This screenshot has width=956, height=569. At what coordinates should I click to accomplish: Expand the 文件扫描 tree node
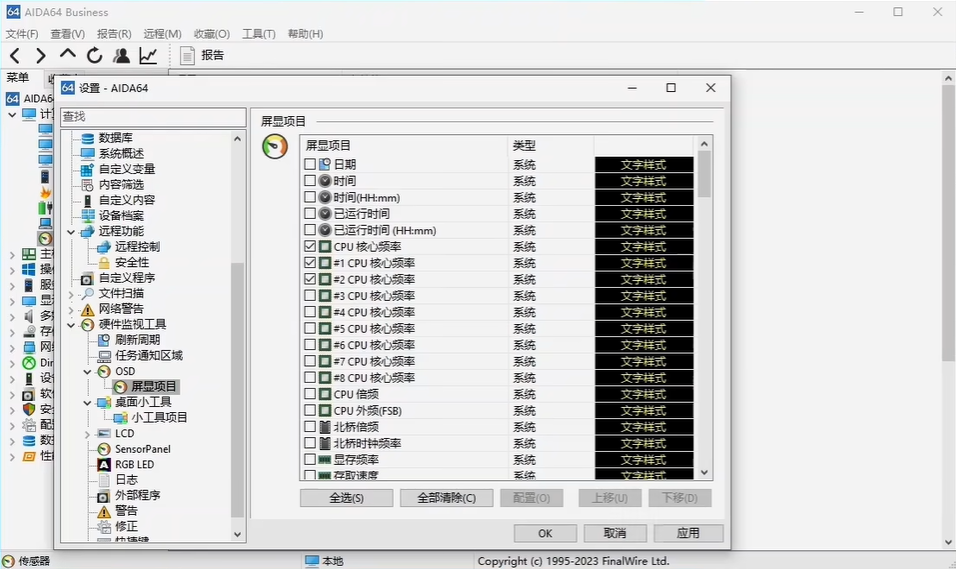[x=72, y=294]
